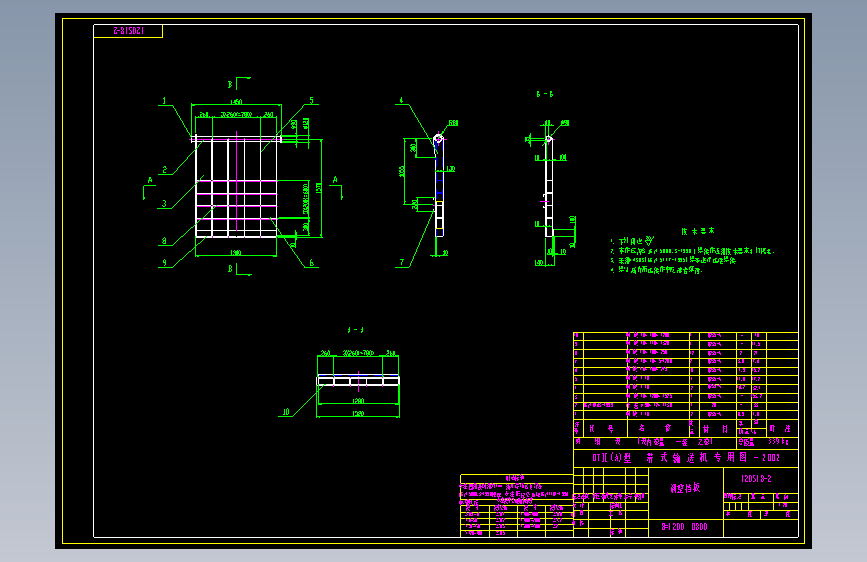Click the B-B section profile drawing
The height and width of the screenshot is (562, 867).
click(x=549, y=187)
